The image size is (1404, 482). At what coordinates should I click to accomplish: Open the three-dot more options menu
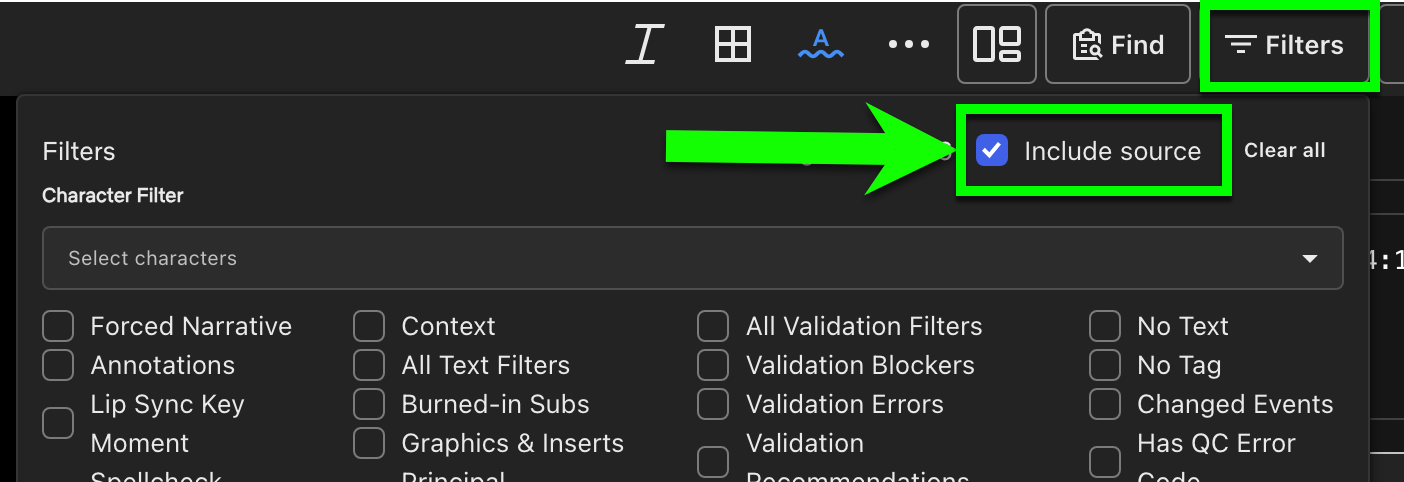pyautogui.click(x=909, y=45)
